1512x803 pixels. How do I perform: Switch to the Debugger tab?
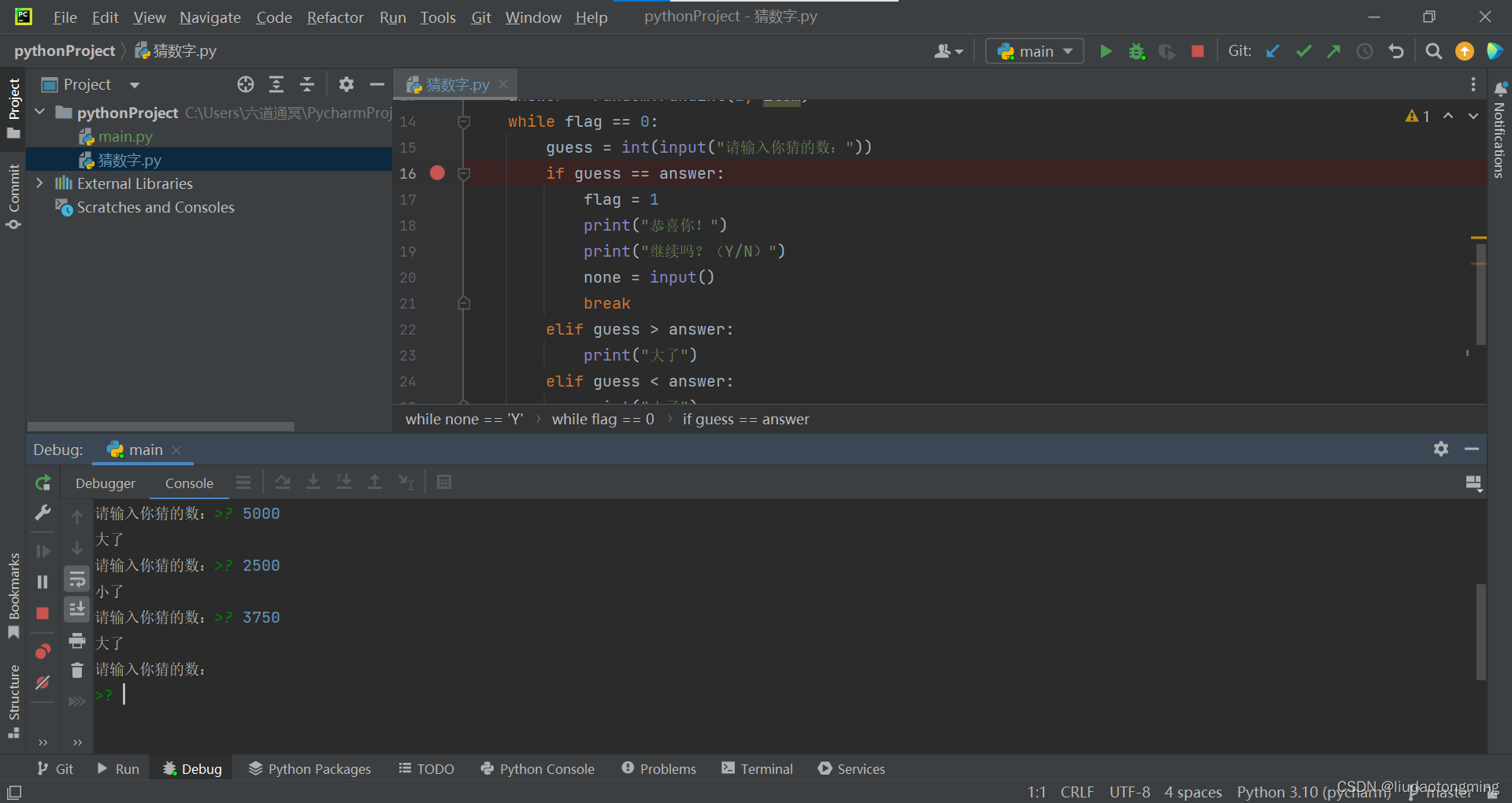tap(106, 483)
